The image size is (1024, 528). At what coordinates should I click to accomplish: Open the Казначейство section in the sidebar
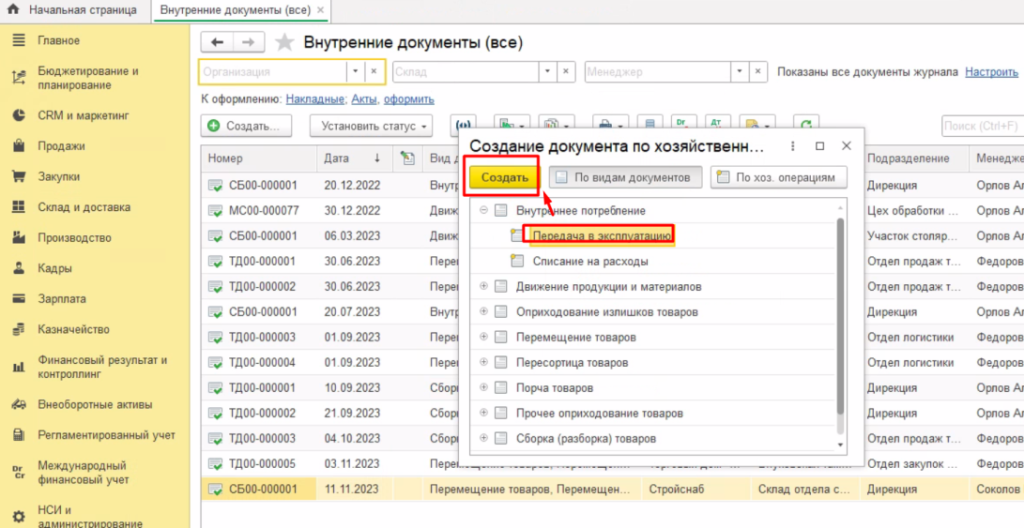[x=73, y=329]
